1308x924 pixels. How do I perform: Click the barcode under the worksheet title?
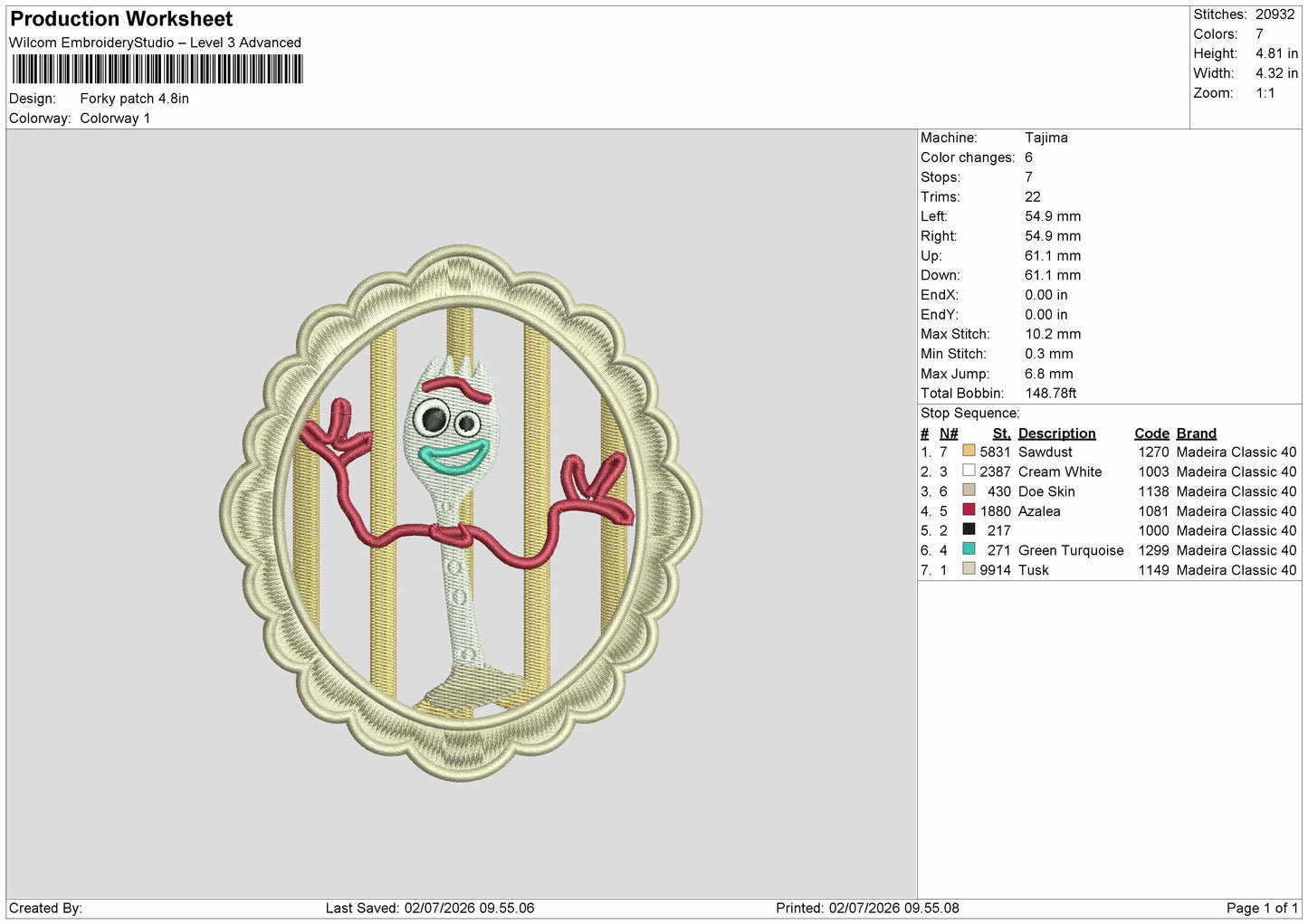pos(158,70)
